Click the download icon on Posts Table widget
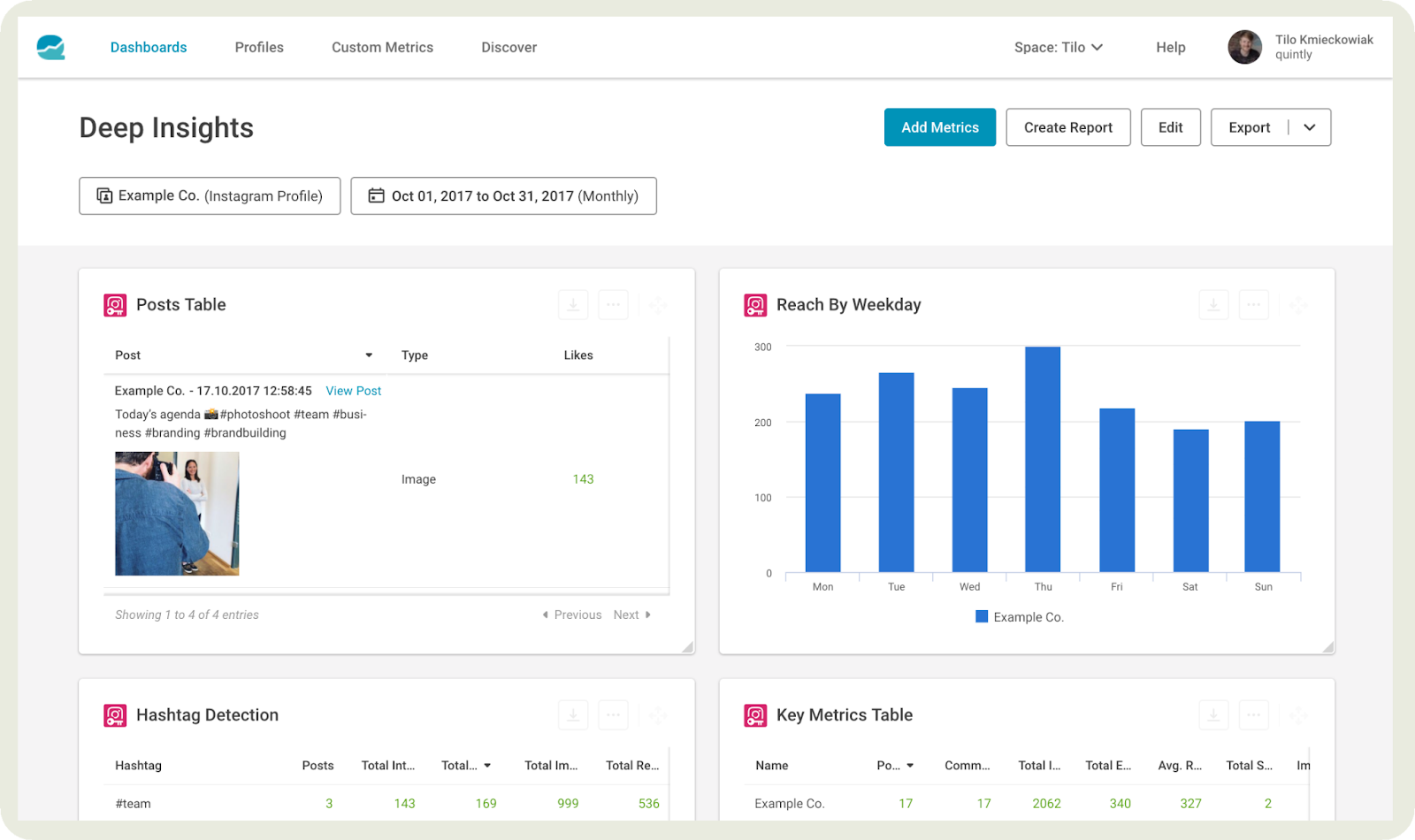The width and height of the screenshot is (1415, 840). [573, 304]
